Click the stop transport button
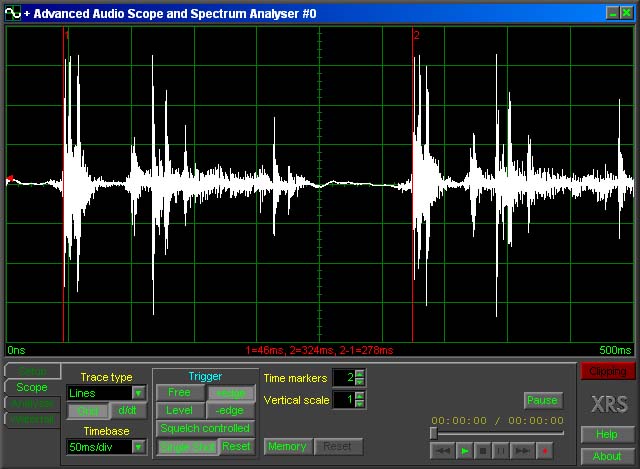This screenshot has height=469, width=640. tap(482, 451)
